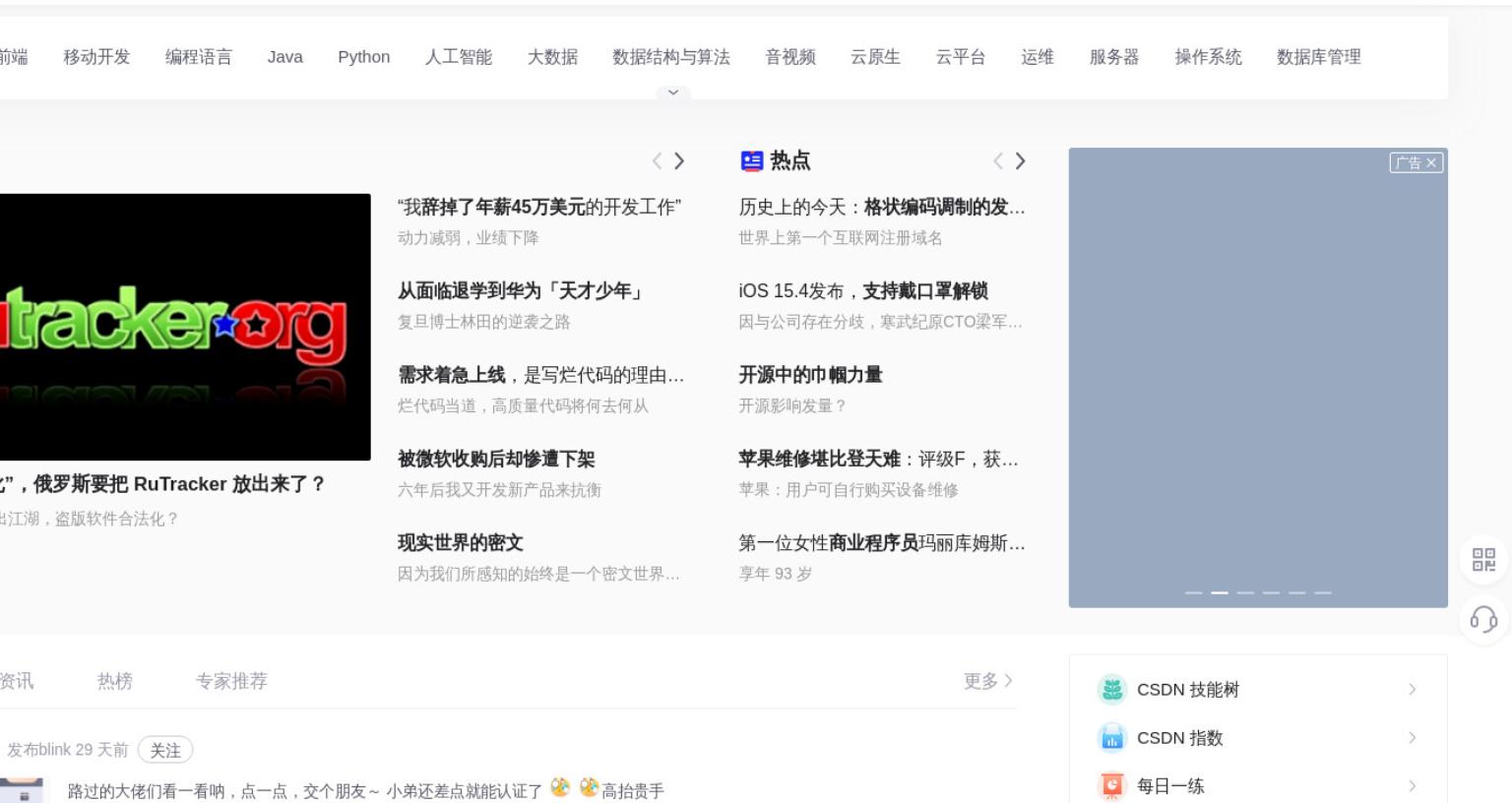Open 苹果维修堪比登天难 article

pos(878,459)
